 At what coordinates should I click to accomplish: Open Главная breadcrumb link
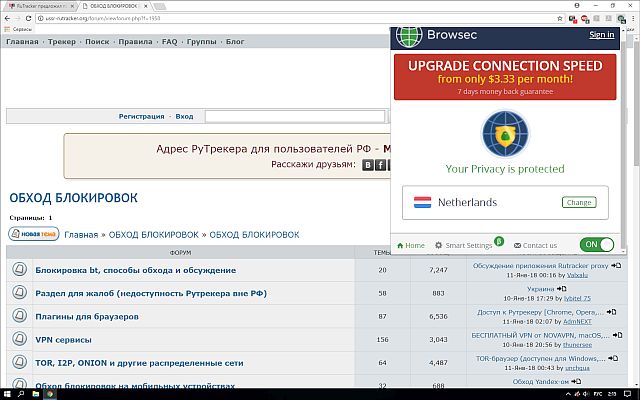tap(81, 235)
